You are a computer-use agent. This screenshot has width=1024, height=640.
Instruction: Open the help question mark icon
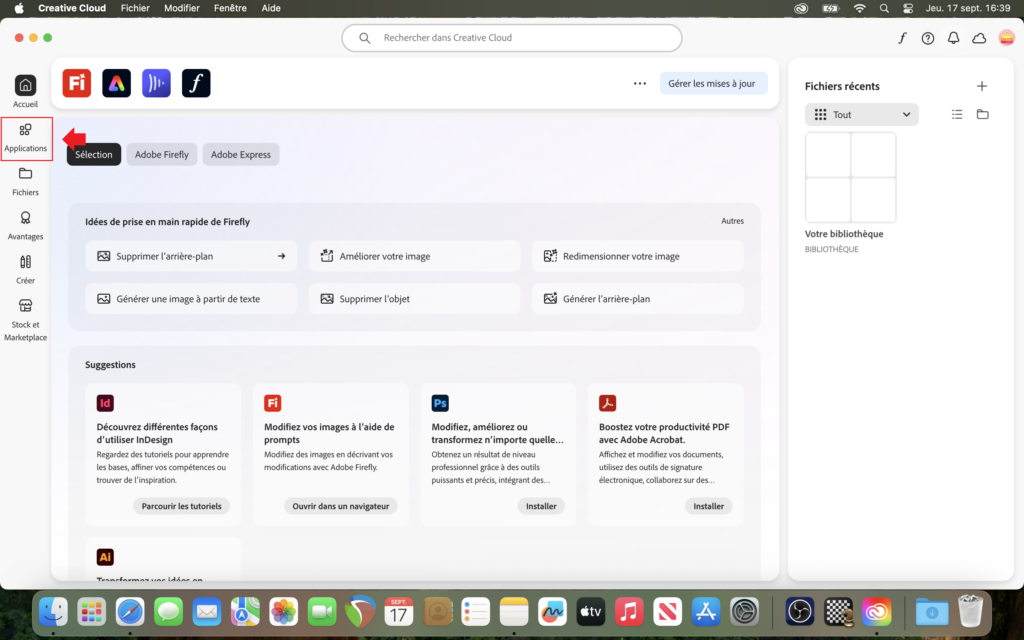click(927, 38)
